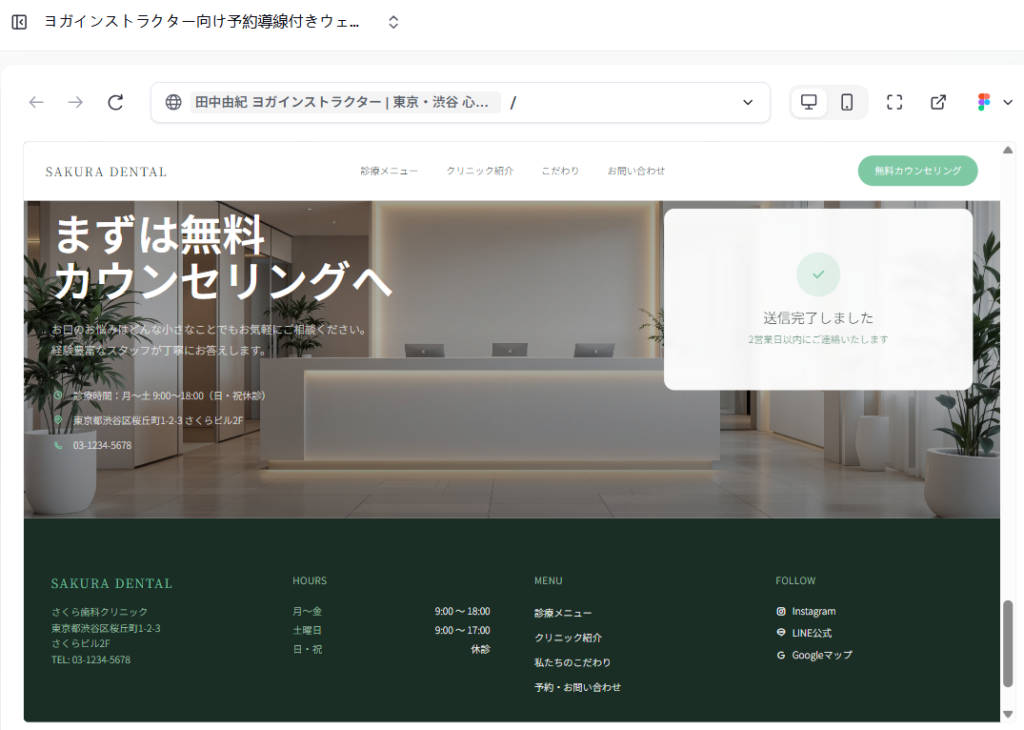The height and width of the screenshot is (730, 1024).
Task: Click the SAKURA DENTAL header logo
Action: [x=106, y=172]
